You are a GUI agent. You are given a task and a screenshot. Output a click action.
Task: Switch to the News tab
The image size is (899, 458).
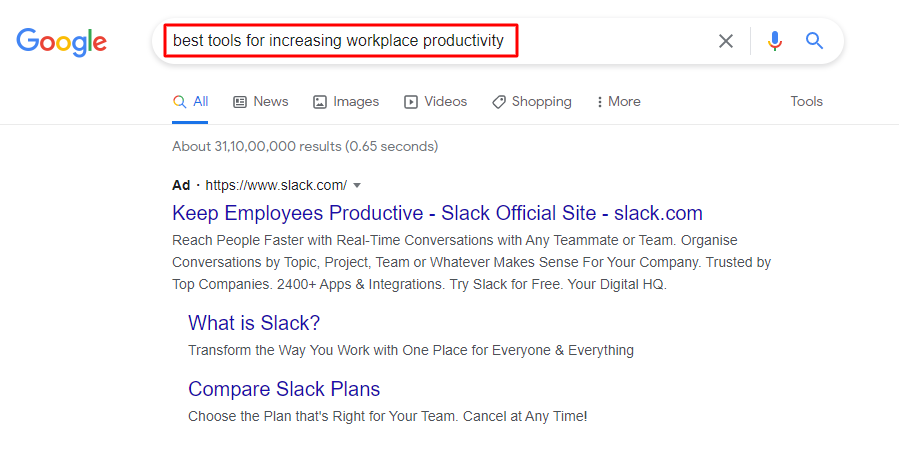[x=261, y=102]
